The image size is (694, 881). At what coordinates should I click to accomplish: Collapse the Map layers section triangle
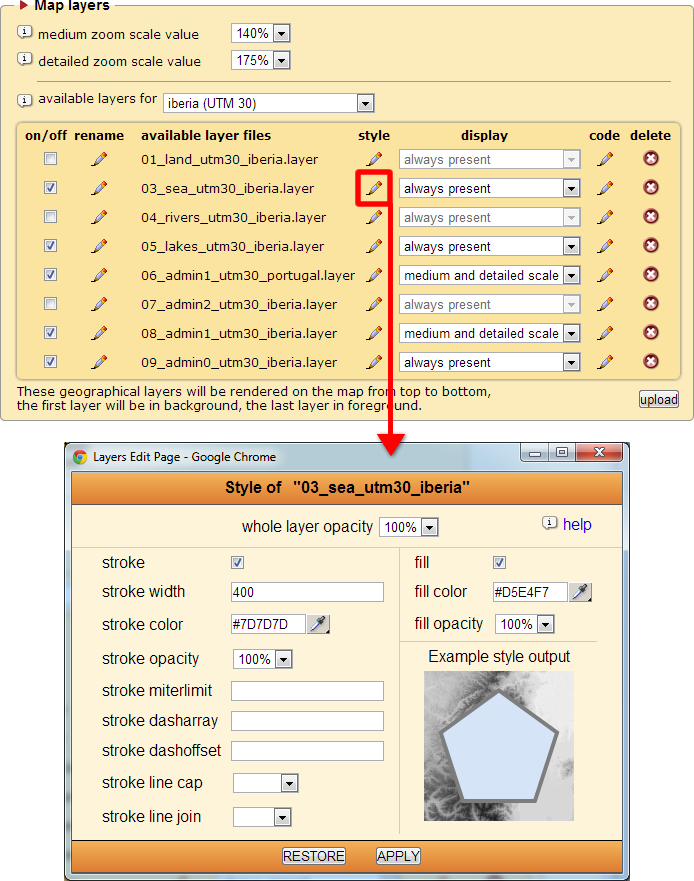tap(23, 6)
